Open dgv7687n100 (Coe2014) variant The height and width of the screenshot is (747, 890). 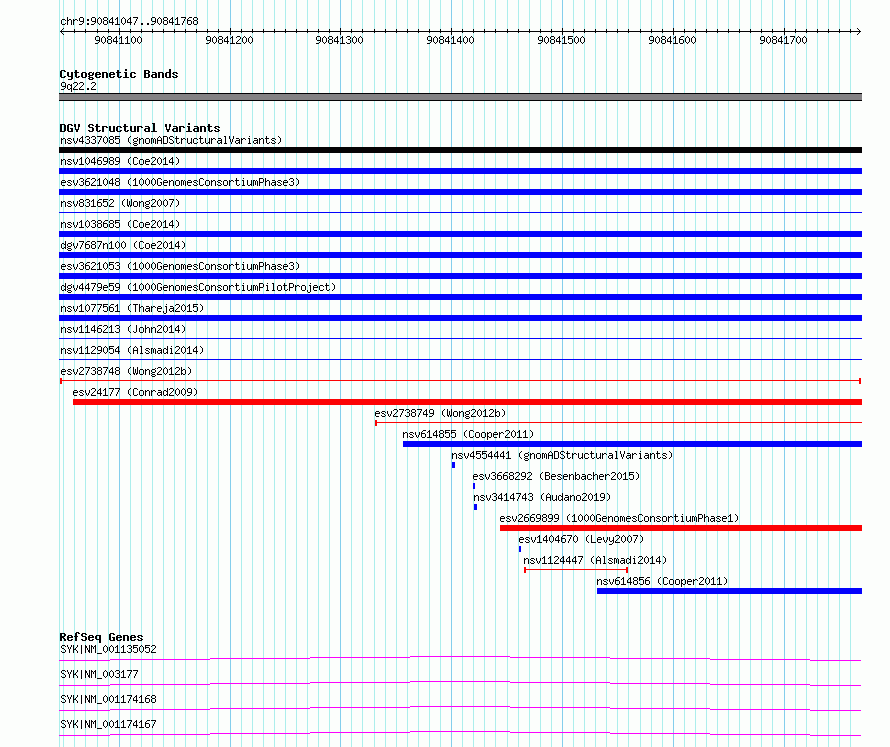123,245
